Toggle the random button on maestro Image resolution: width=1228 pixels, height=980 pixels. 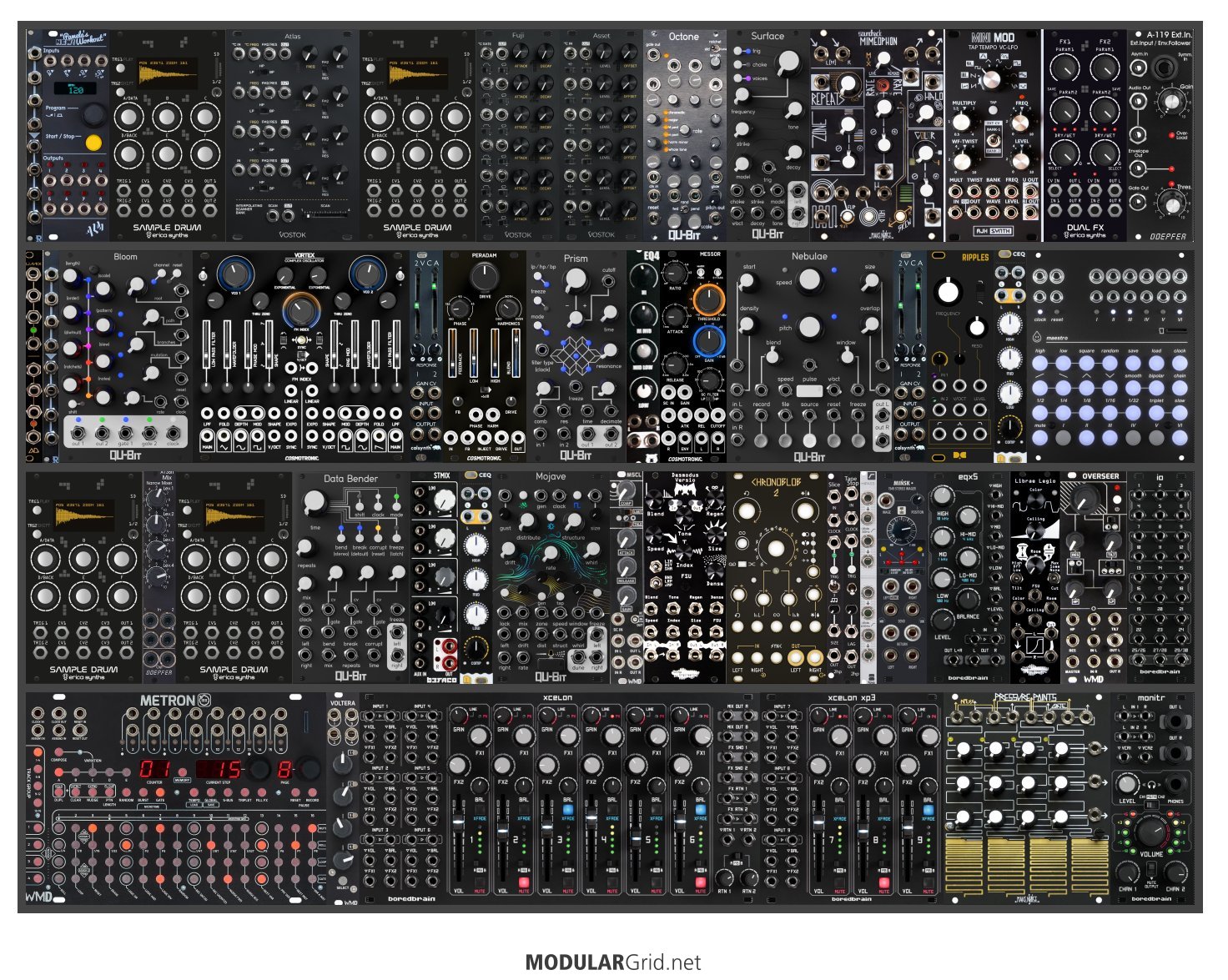(1110, 364)
